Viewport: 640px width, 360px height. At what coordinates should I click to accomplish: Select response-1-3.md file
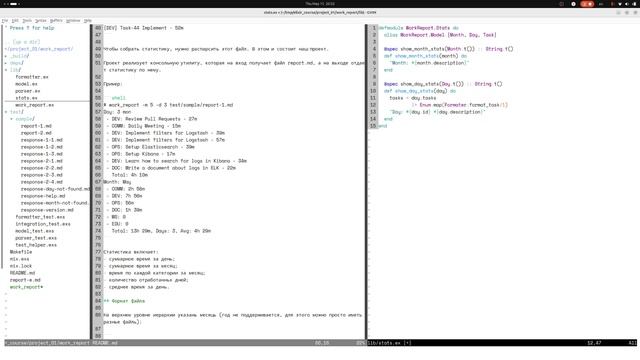coord(42,154)
